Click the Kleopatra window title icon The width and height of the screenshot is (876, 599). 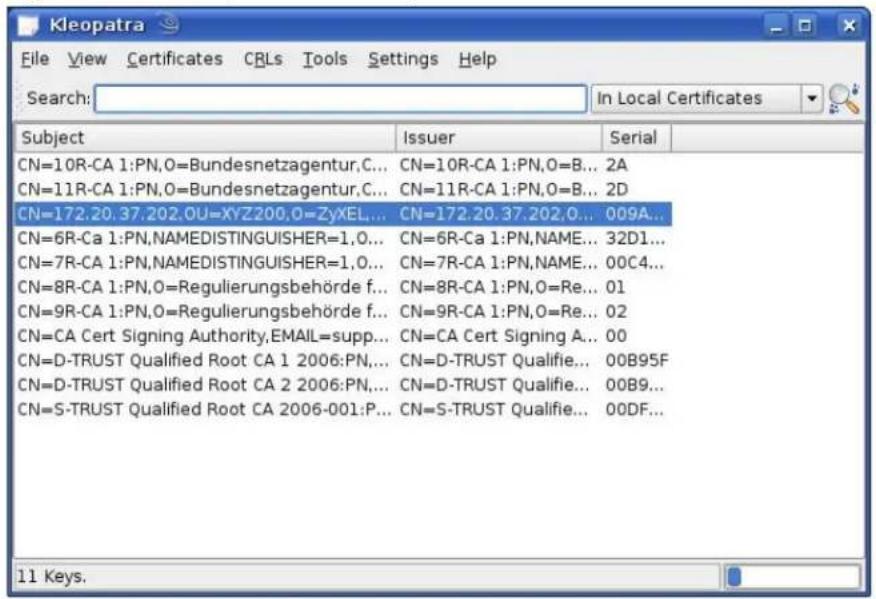point(28,25)
